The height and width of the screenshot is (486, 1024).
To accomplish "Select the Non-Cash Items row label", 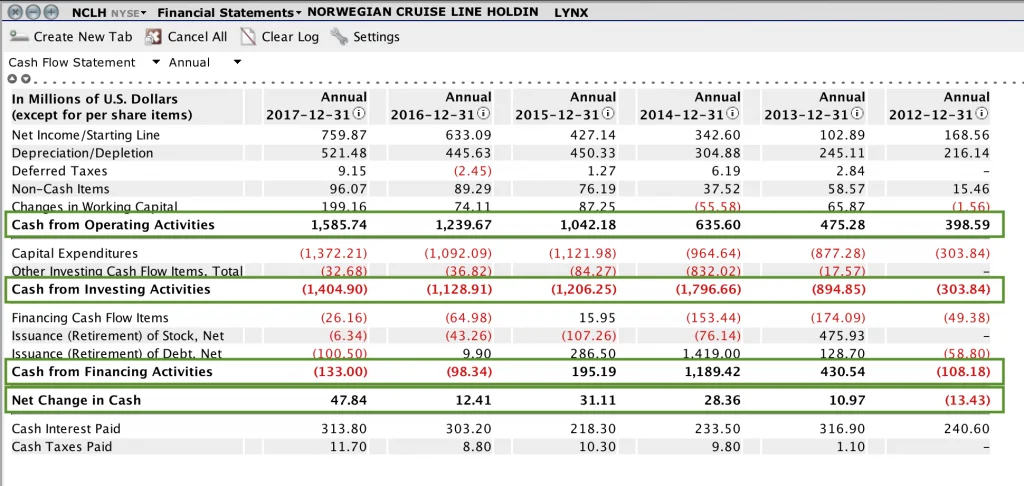I will (61, 189).
